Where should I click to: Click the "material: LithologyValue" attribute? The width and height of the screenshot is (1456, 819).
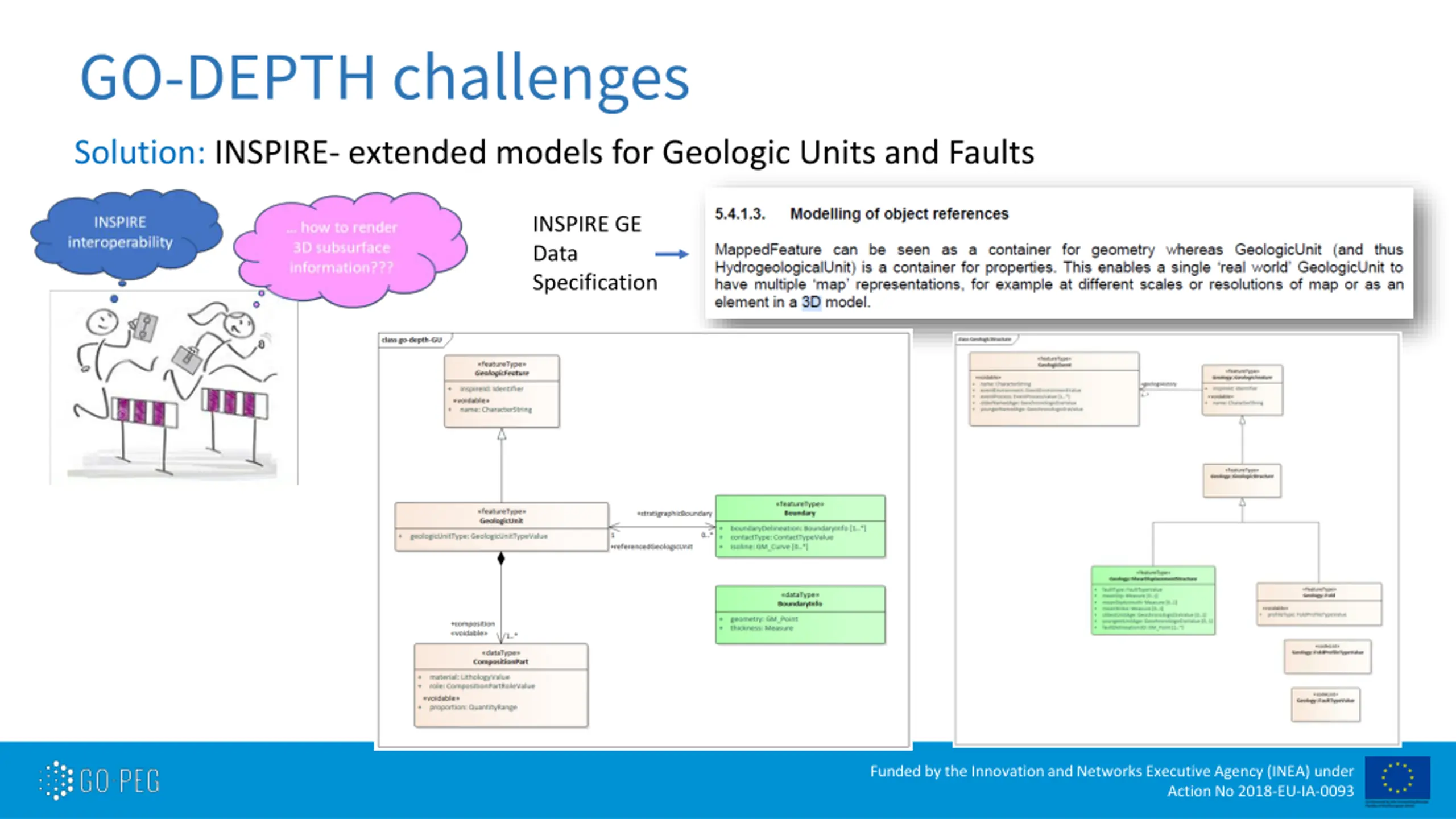coord(469,677)
